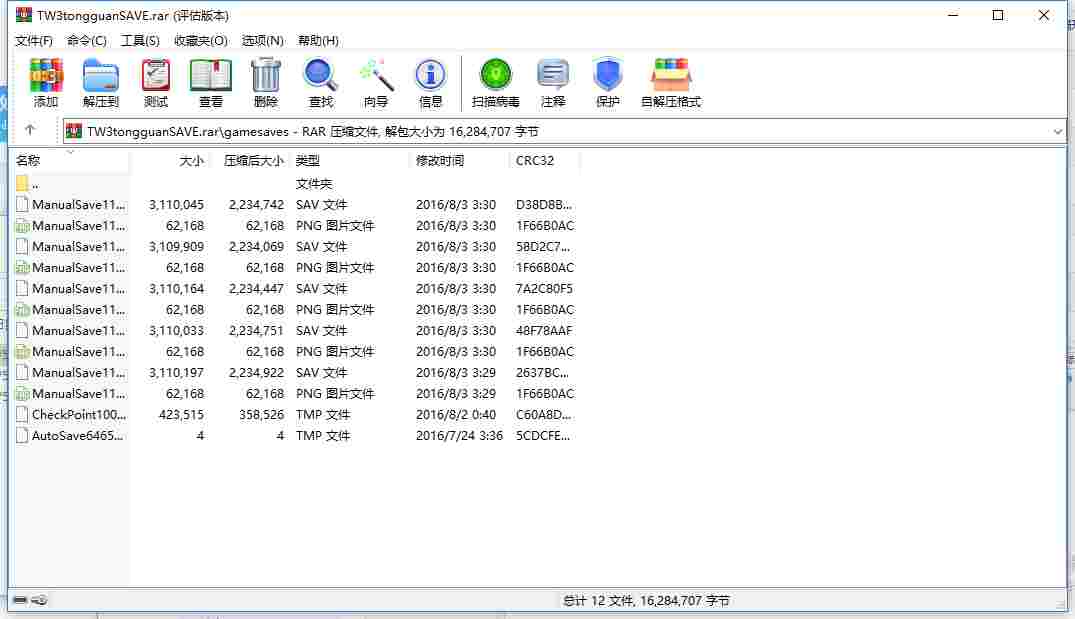Select PNG file modified 2016/8/3 3:29
Screen dimensions: 1075x619
[295, 393]
